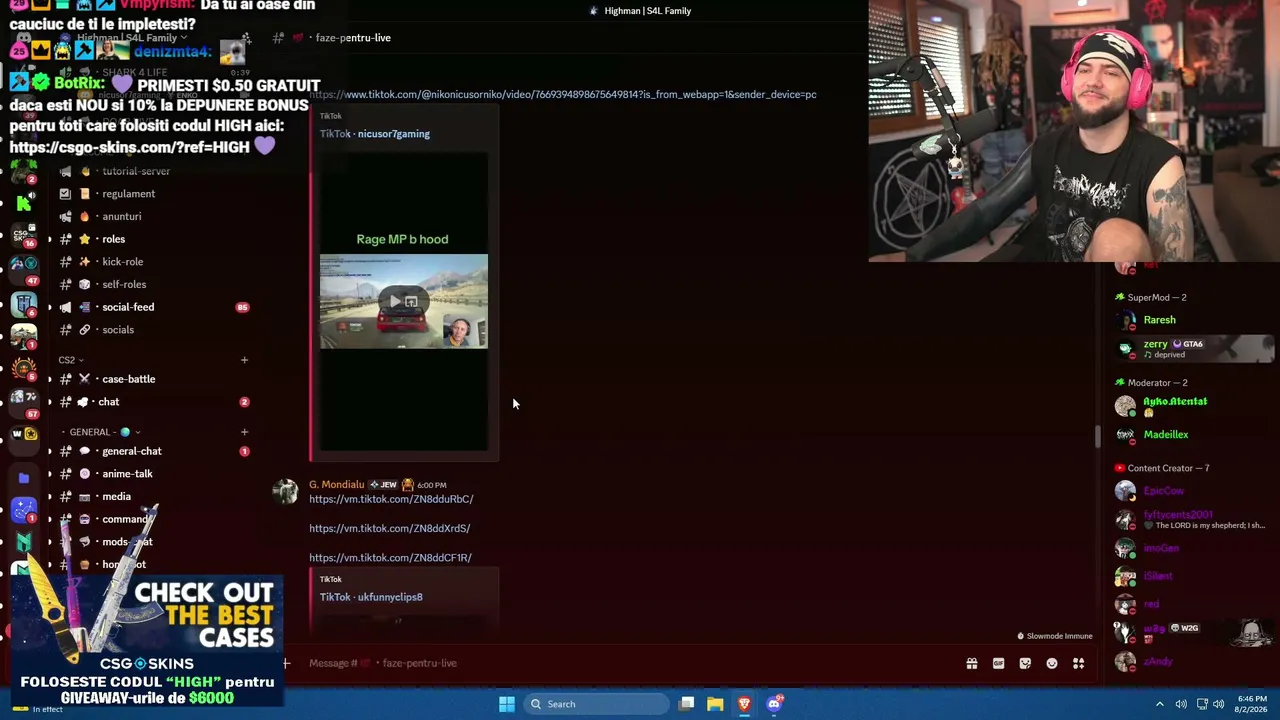Click G. Mondialu's avatar

coord(286,491)
